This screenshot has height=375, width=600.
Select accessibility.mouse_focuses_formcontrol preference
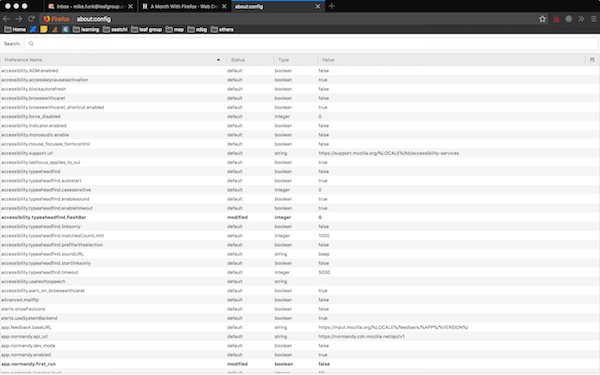(300, 144)
